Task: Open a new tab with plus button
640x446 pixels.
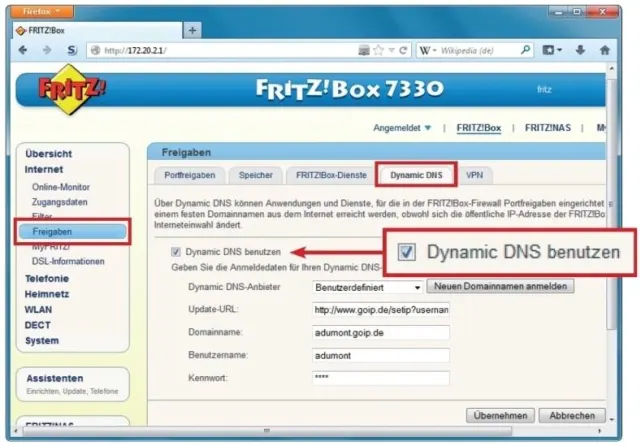Action: pyautogui.click(x=193, y=30)
